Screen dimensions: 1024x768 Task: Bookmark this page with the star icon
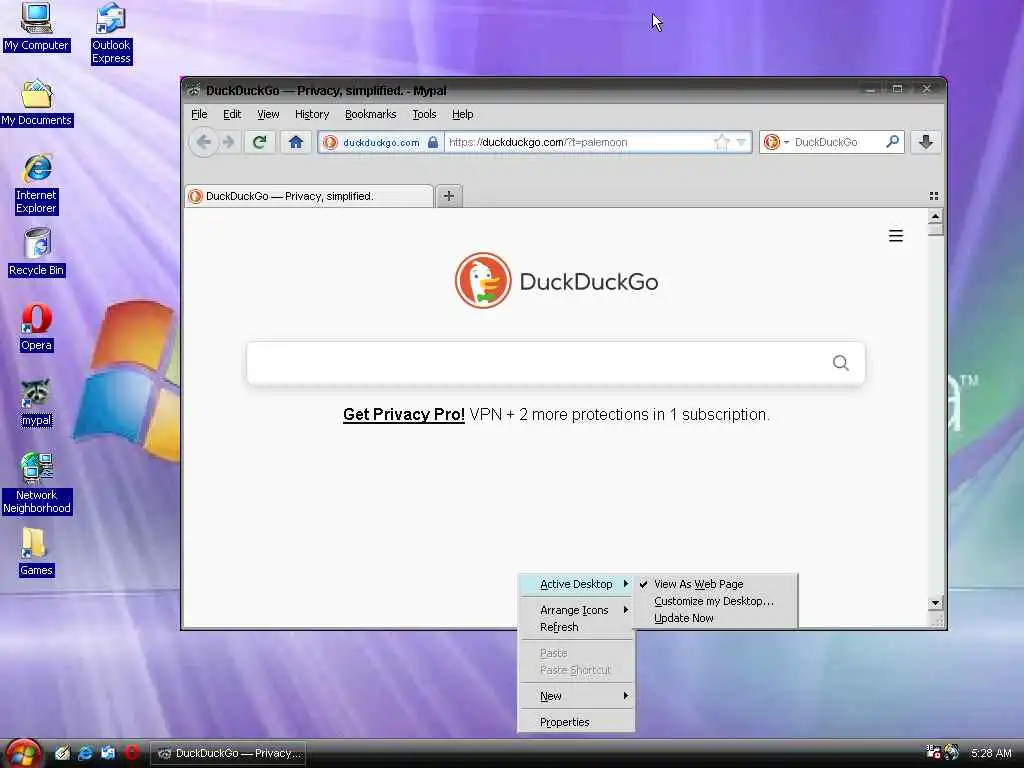click(x=721, y=142)
